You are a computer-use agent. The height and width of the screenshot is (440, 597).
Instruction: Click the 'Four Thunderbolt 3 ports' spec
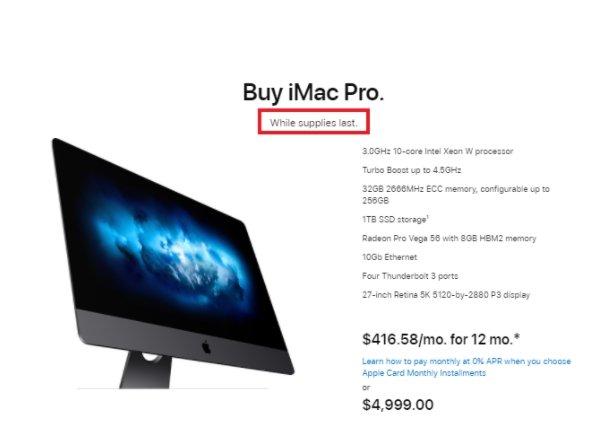(x=410, y=276)
